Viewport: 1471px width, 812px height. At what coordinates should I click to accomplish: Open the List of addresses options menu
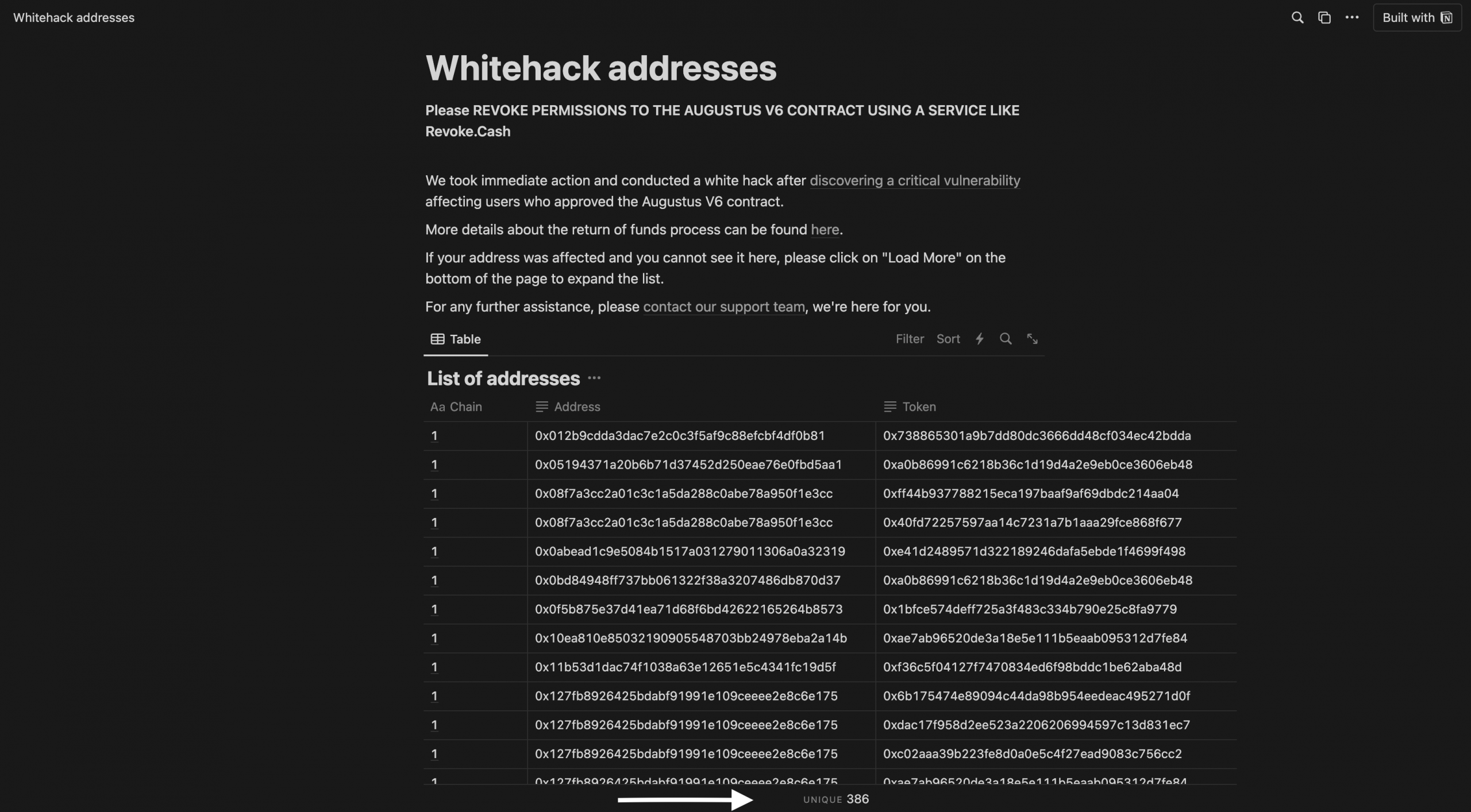pyautogui.click(x=595, y=378)
